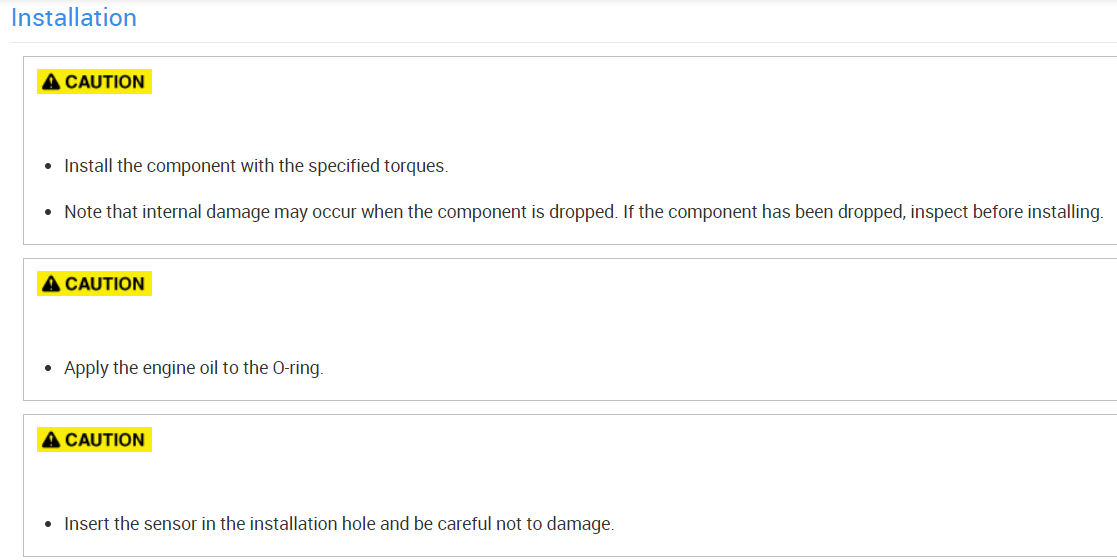
Task: Click the text 'Install the component with the specified torques'
Action: [255, 166]
